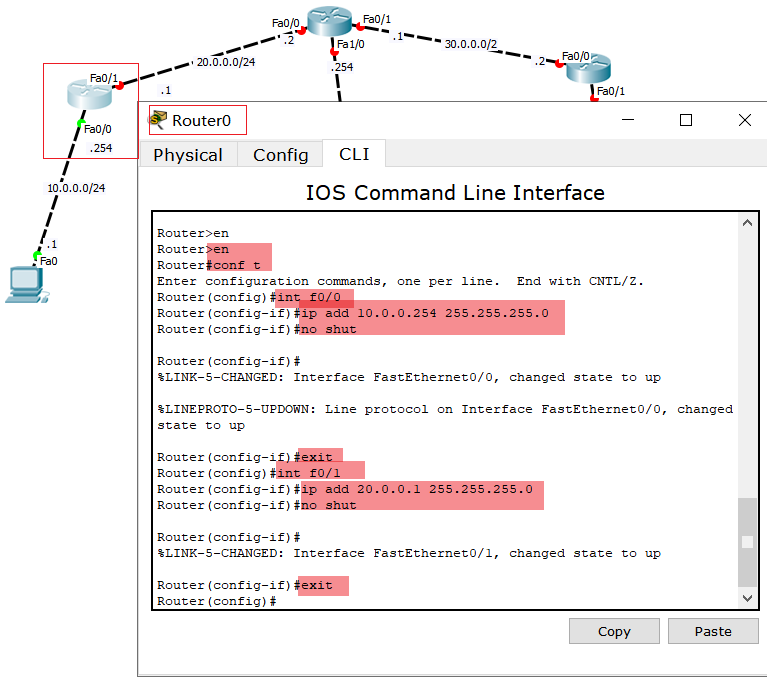Click the CLI scrollbar down arrow
The image size is (767, 679).
(747, 598)
